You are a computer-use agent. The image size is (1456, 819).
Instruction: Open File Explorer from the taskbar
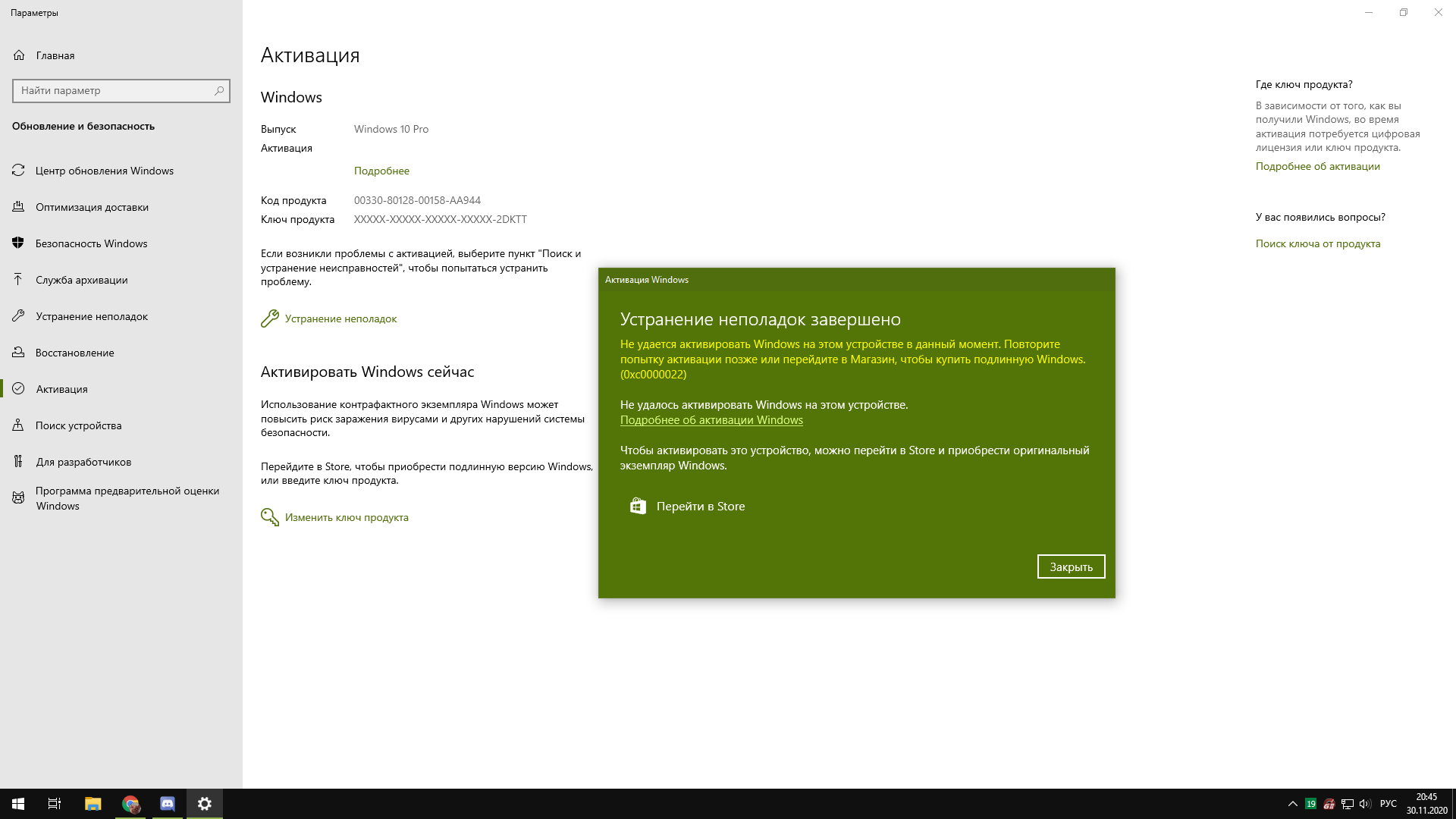click(x=93, y=804)
